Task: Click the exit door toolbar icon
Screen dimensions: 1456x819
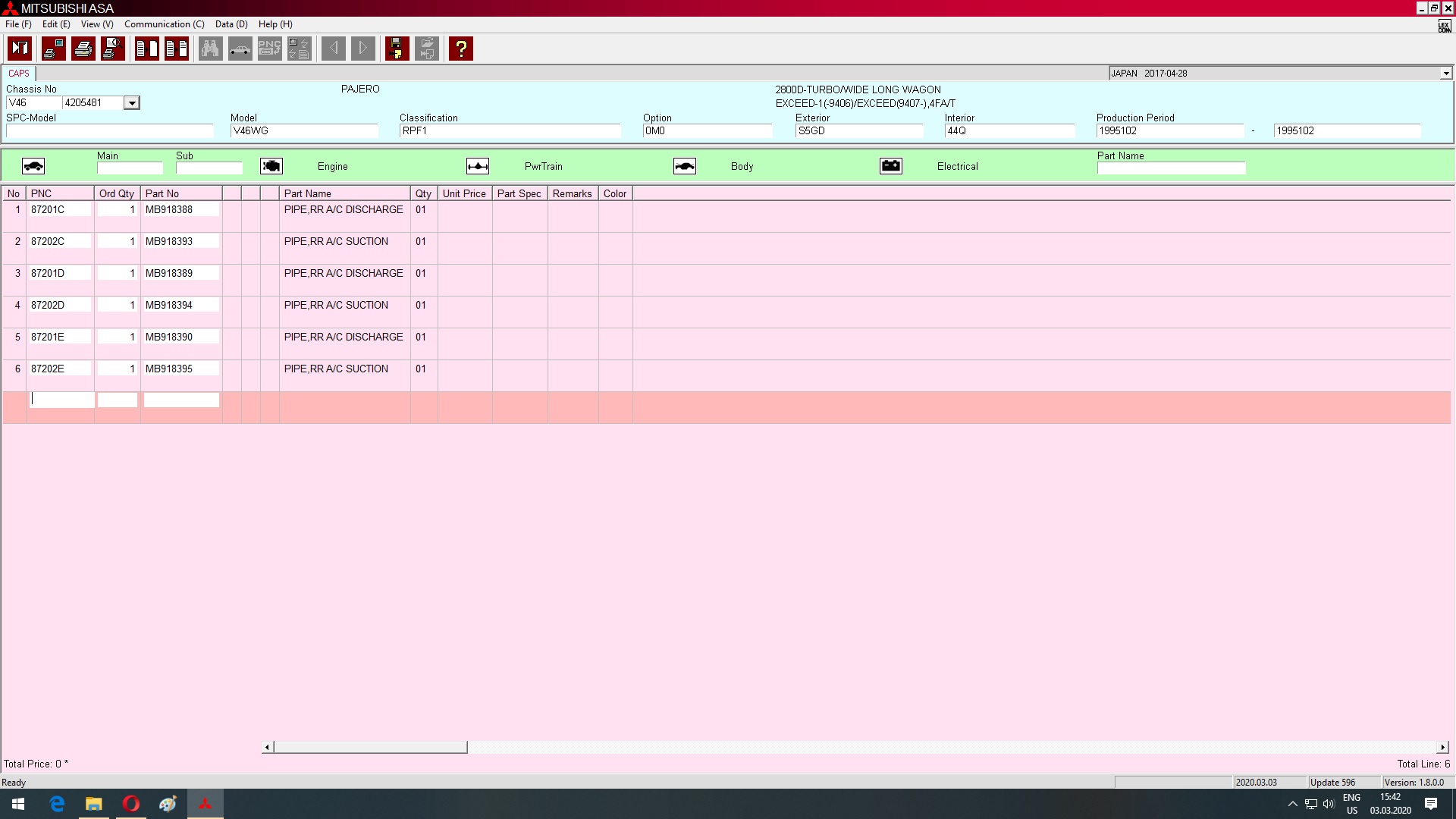Action: (20, 49)
